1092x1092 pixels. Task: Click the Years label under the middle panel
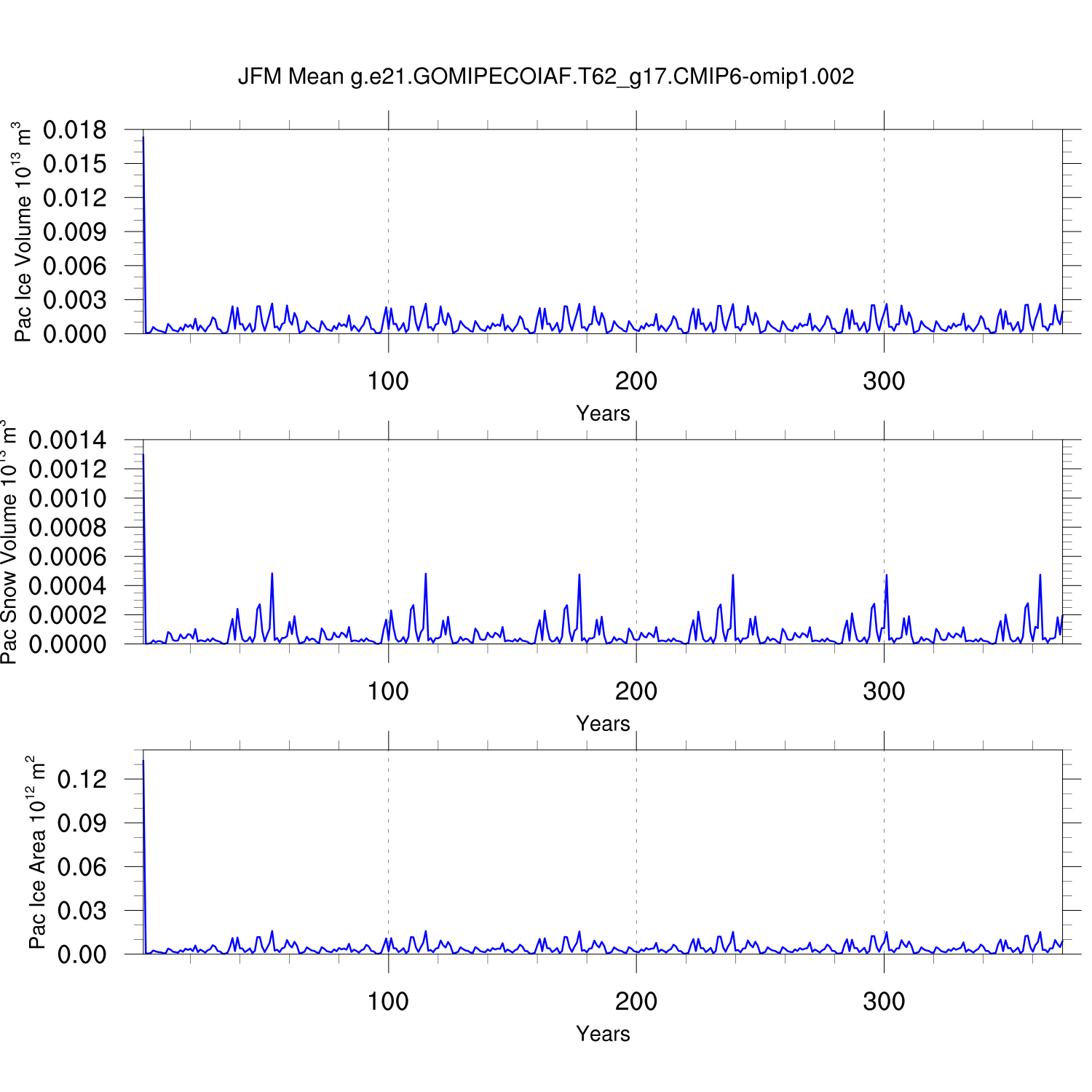[603, 724]
